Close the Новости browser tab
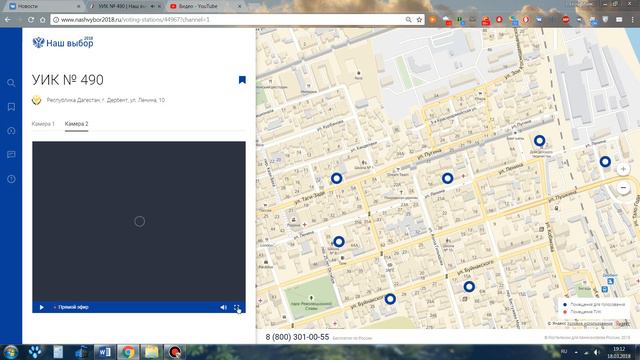The height and width of the screenshot is (360, 640). tap(78, 6)
